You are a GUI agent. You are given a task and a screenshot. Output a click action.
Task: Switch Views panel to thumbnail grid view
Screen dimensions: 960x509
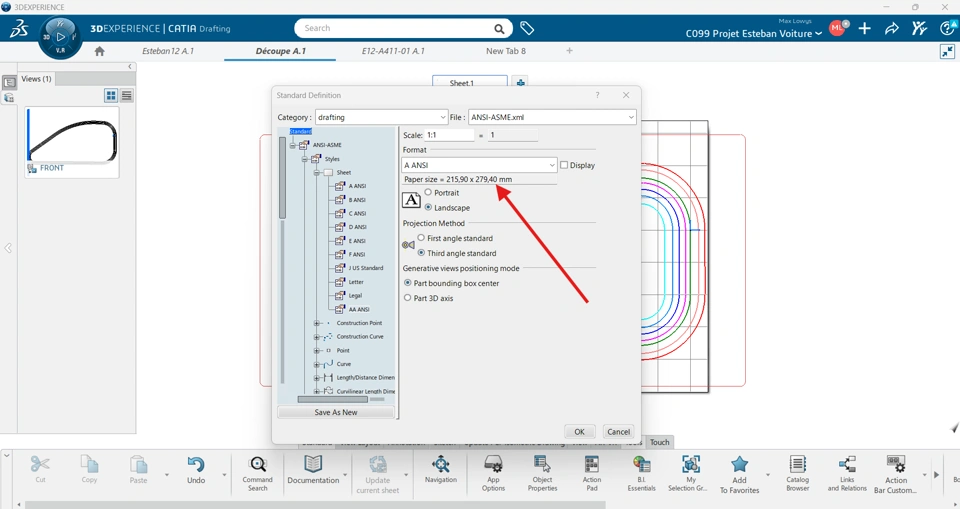click(x=111, y=96)
